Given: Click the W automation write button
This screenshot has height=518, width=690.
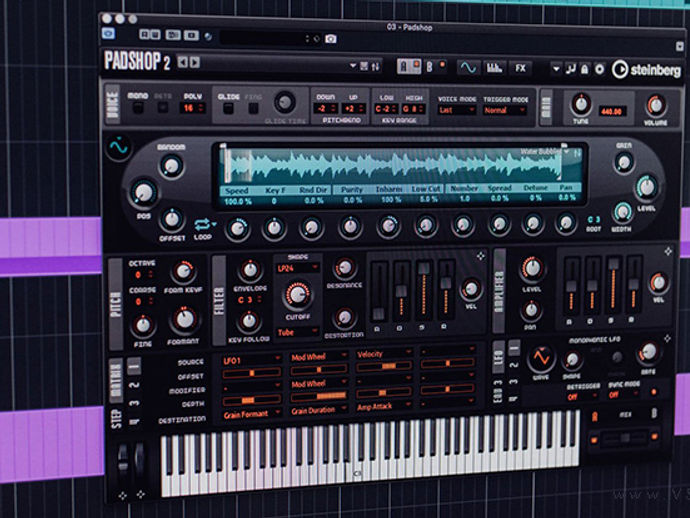Looking at the screenshot, I should click(154, 35).
